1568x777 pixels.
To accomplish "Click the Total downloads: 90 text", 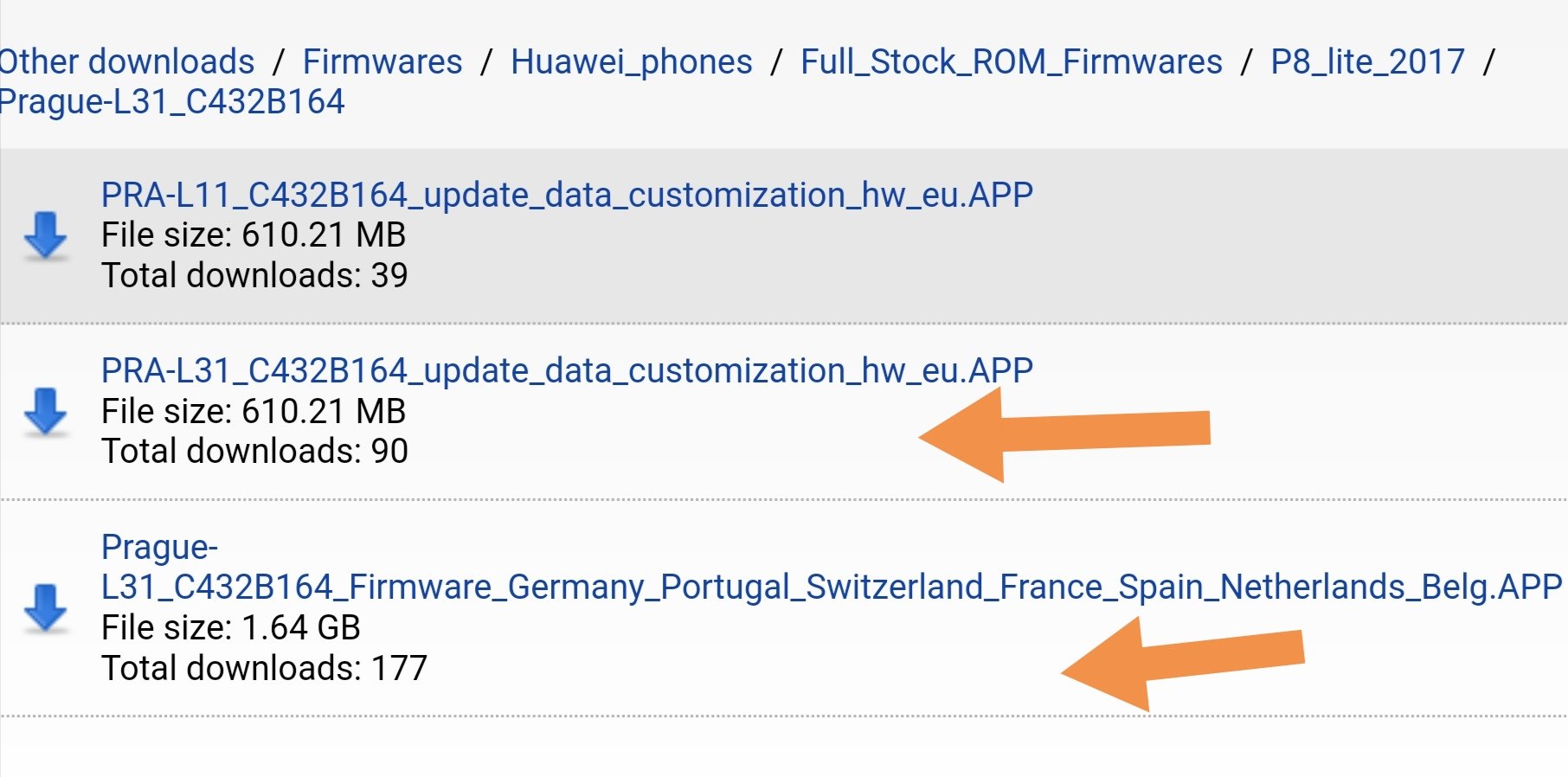I will pos(254,451).
